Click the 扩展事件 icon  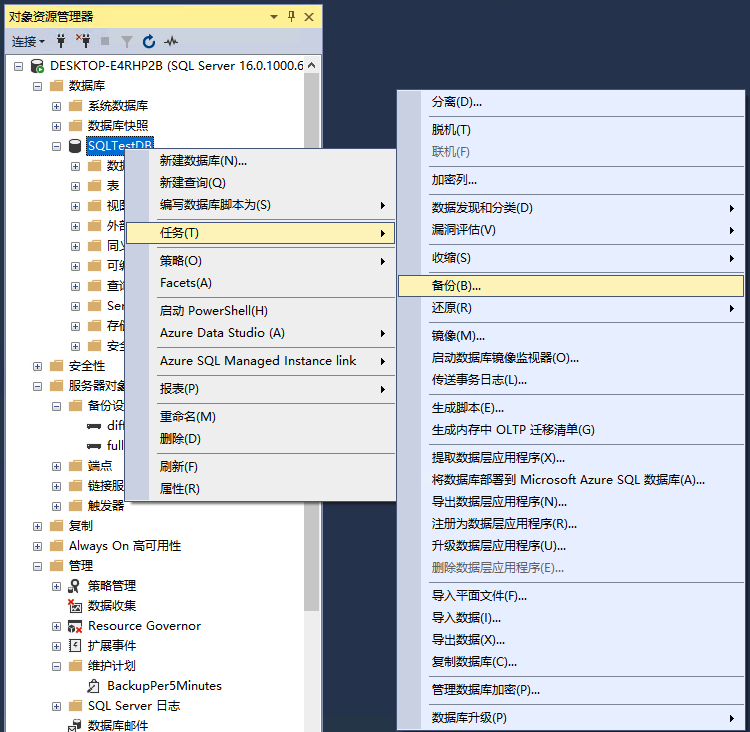[75, 646]
